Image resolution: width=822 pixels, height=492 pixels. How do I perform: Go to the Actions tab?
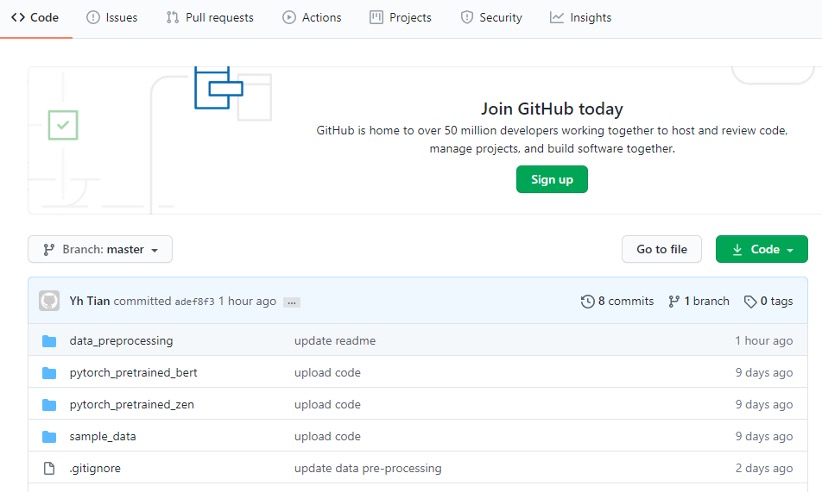(x=312, y=18)
